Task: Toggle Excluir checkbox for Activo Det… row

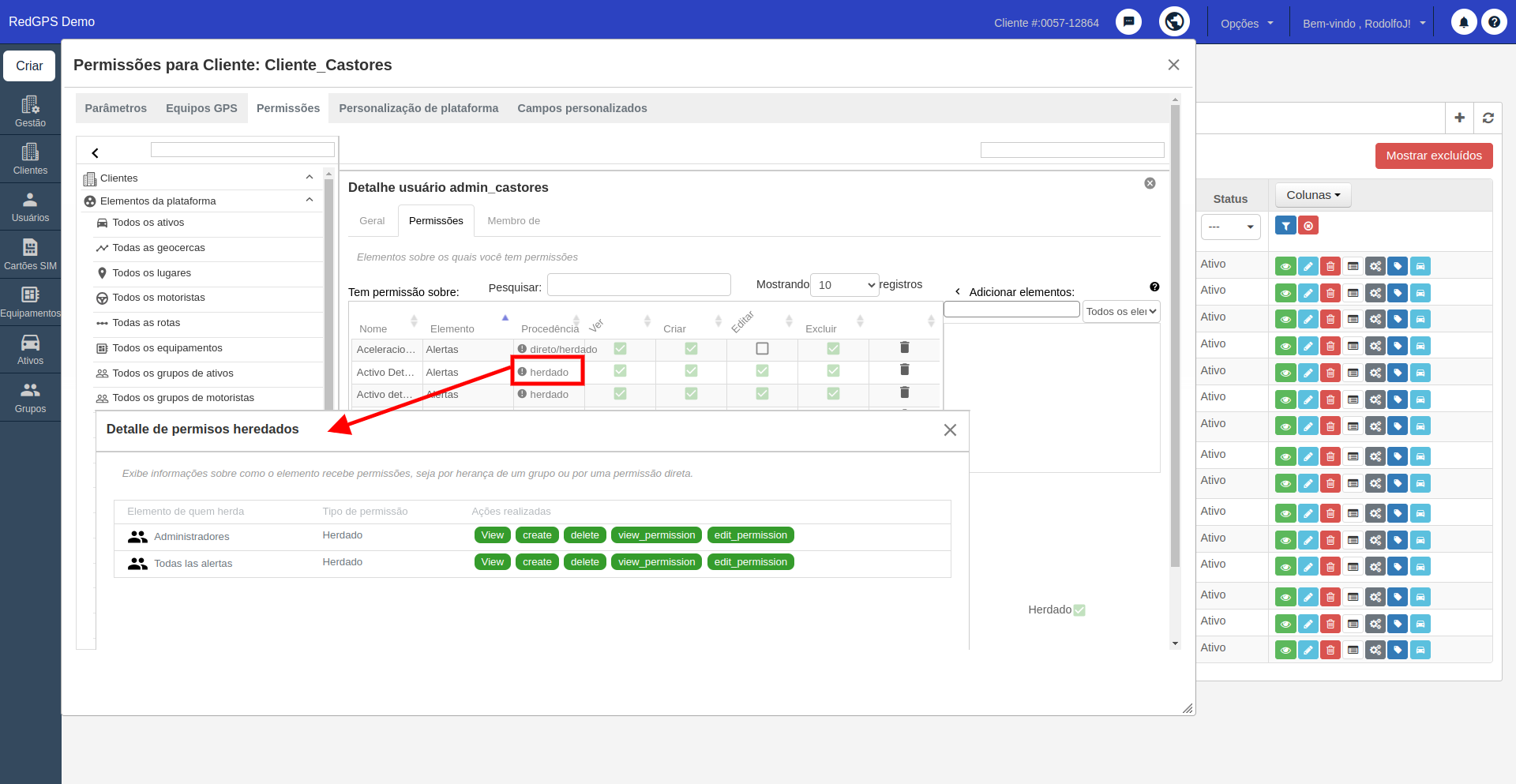Action: pyautogui.click(x=833, y=370)
